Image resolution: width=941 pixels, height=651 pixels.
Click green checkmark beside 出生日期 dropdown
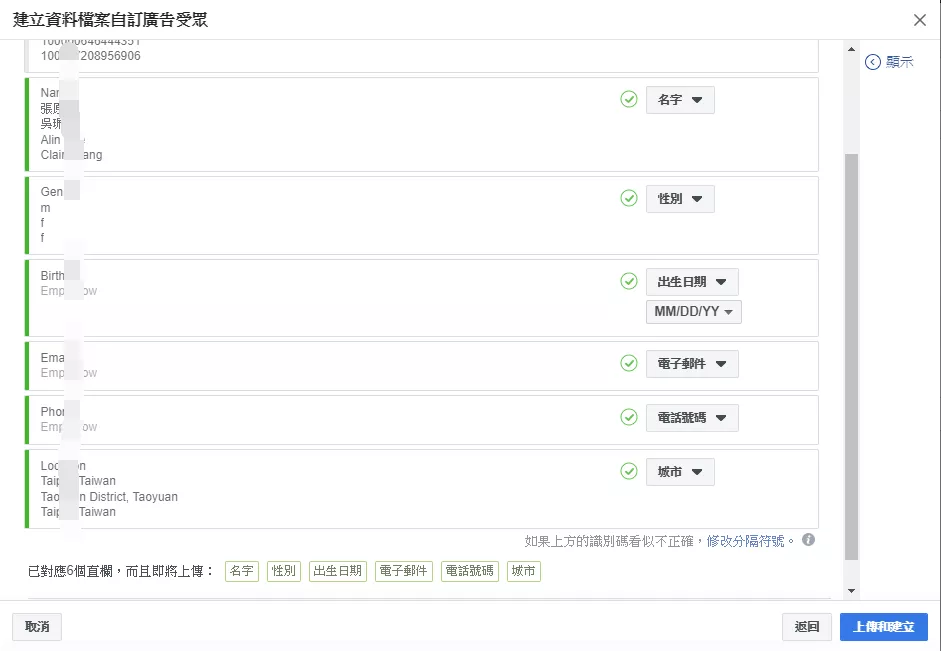[628, 281]
